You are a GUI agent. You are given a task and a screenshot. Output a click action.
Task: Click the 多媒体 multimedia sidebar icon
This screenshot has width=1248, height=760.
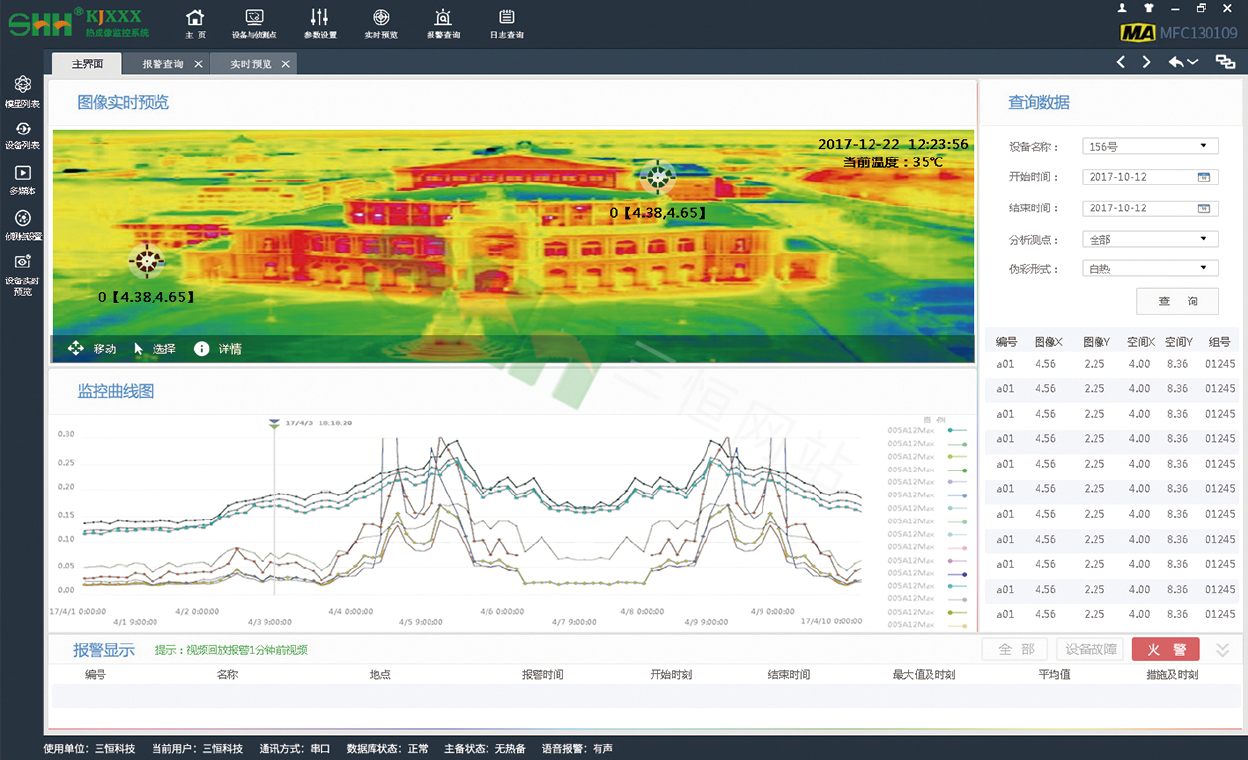tap(22, 179)
